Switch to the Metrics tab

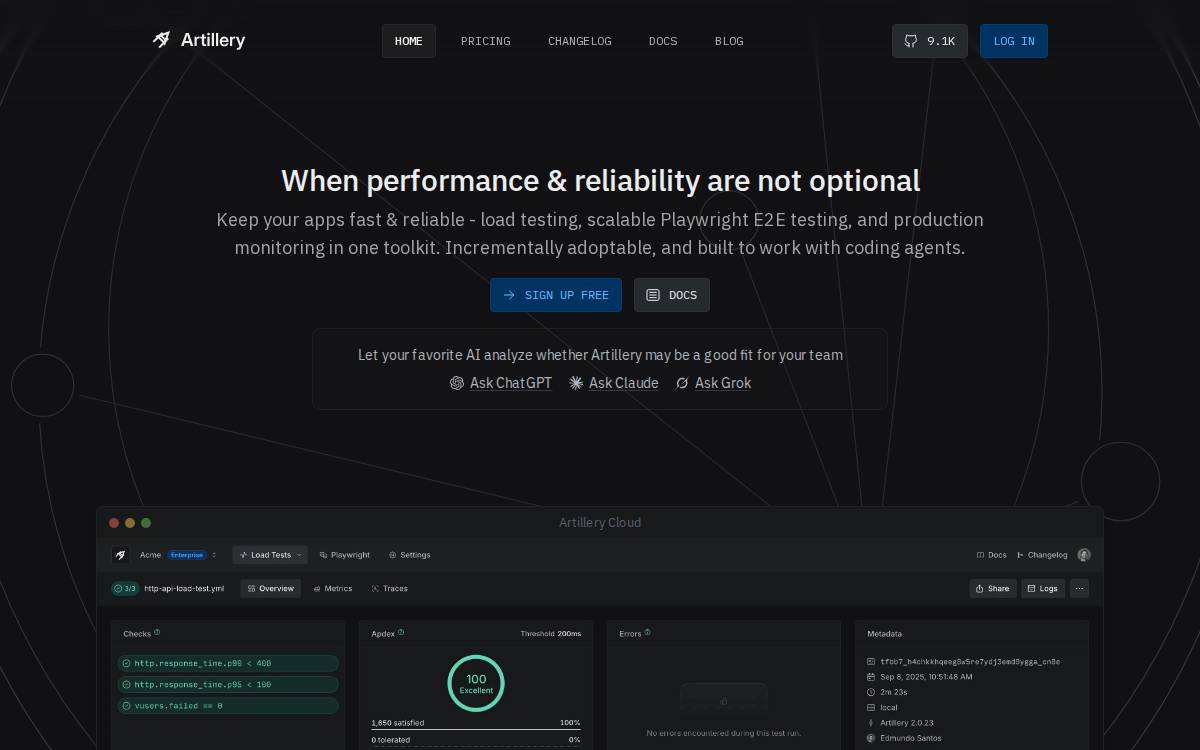[333, 589]
